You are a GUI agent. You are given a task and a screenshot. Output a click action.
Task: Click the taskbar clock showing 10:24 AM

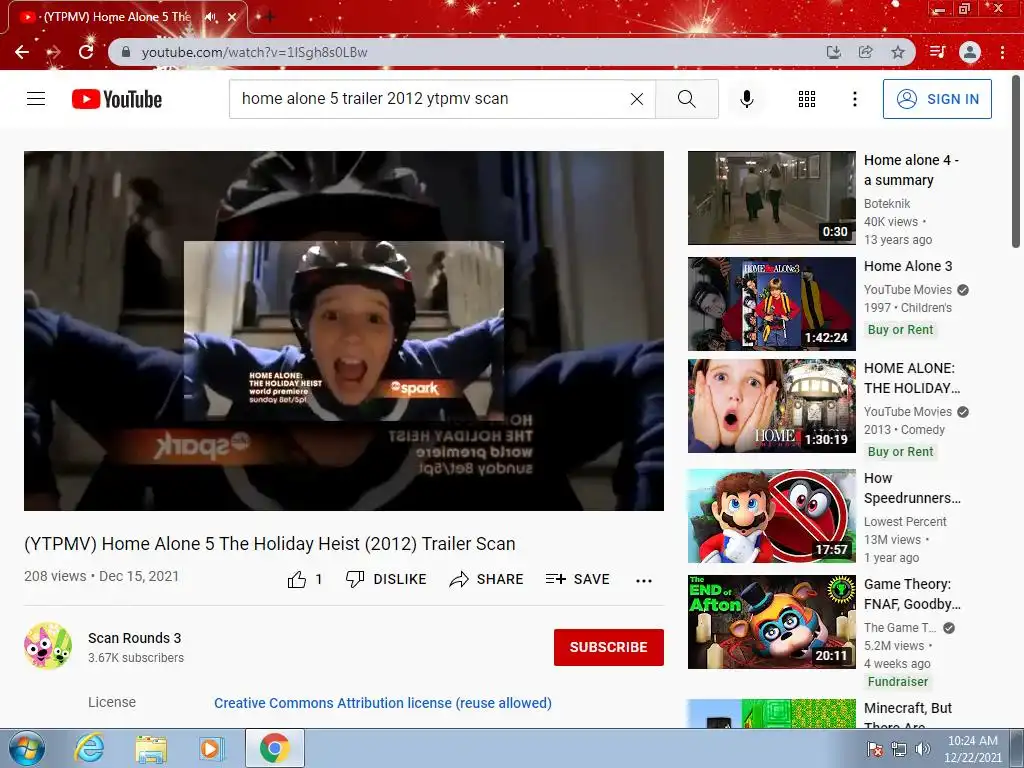pyautogui.click(x=972, y=749)
